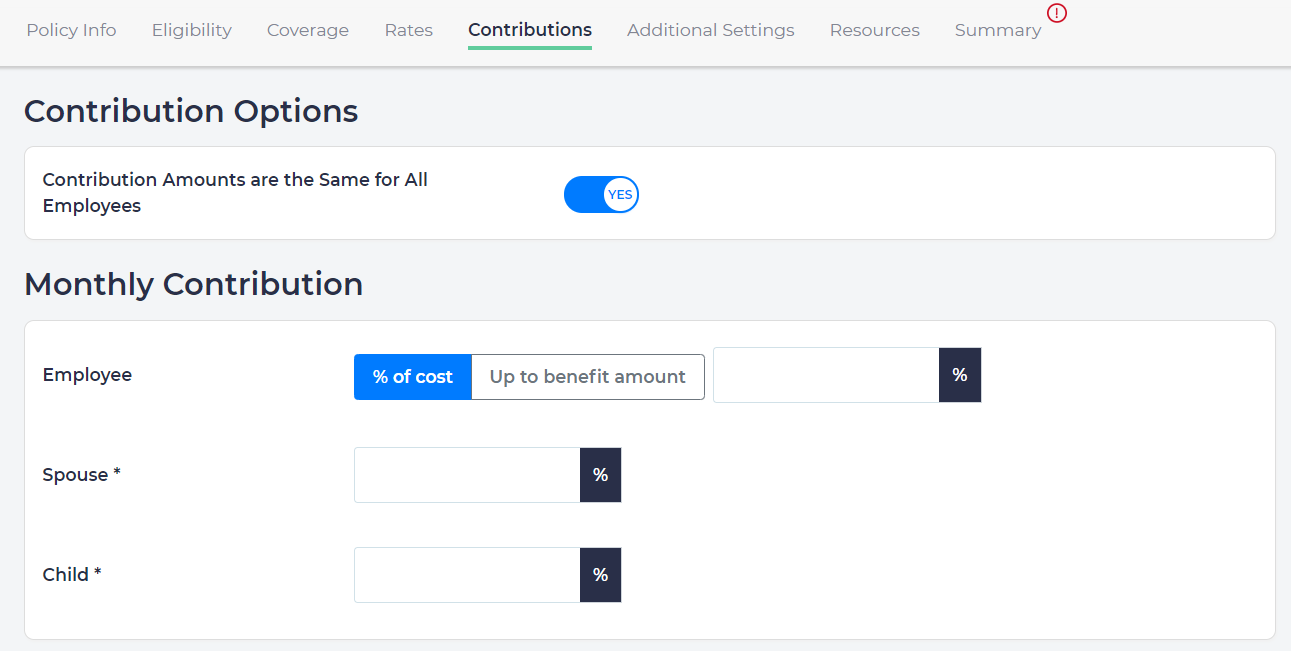Click the 'Contribution Amounts are the Same' label

235,193
